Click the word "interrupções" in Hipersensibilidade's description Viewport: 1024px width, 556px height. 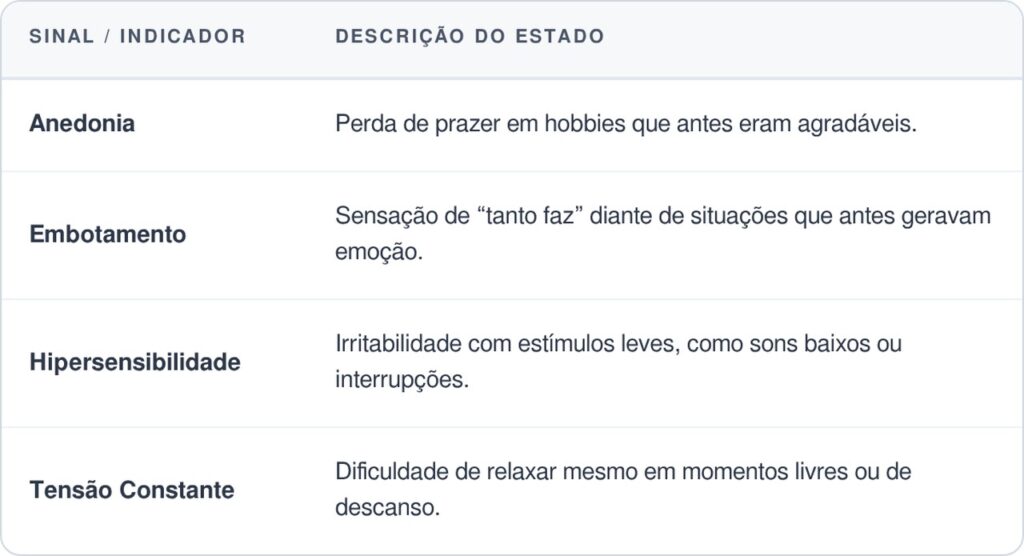tap(401, 381)
